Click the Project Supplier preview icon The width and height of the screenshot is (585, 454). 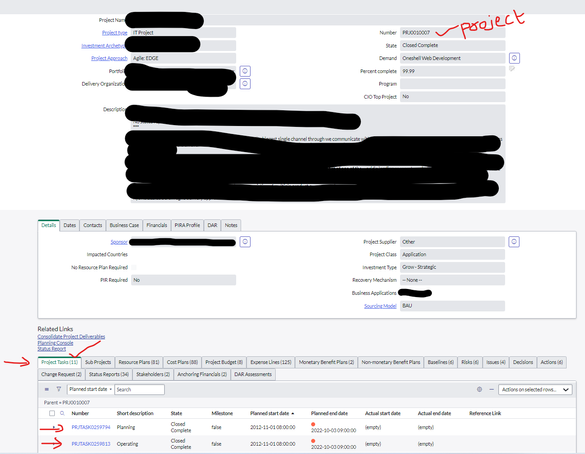(x=514, y=242)
